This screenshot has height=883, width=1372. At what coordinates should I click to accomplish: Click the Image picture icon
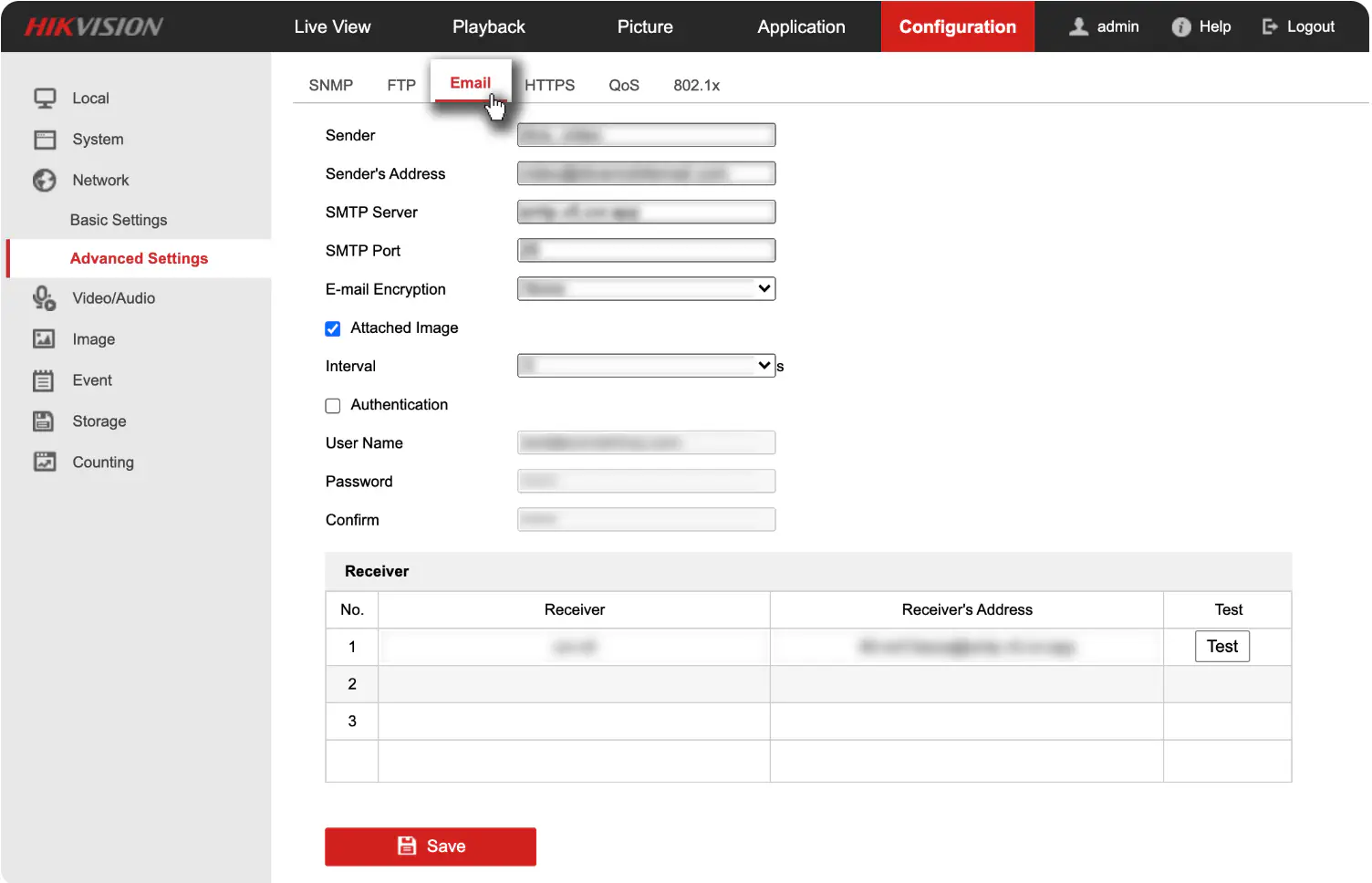[44, 339]
